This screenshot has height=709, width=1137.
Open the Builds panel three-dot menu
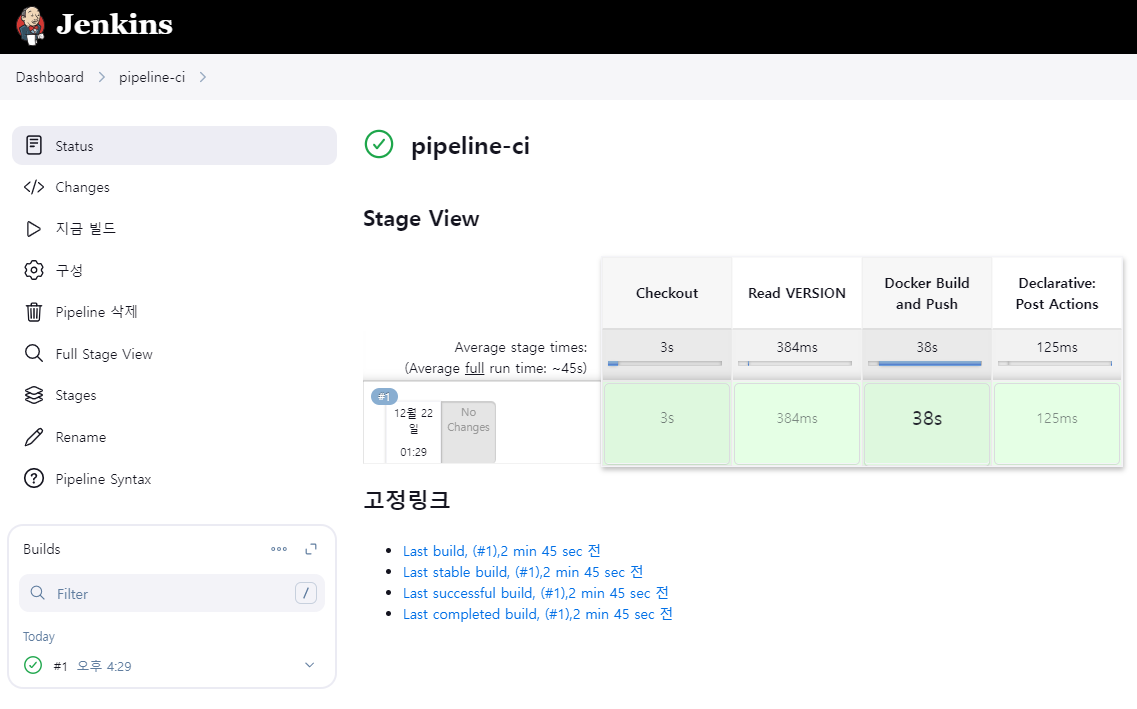pos(278,549)
